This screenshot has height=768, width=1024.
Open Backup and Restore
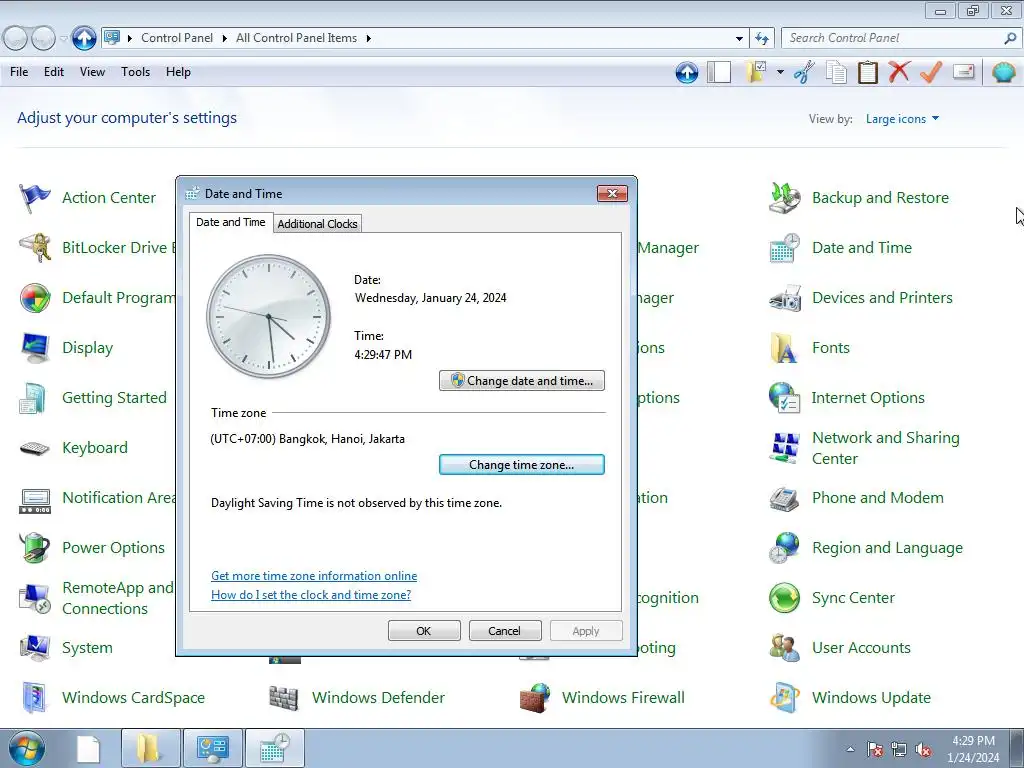[859, 198]
